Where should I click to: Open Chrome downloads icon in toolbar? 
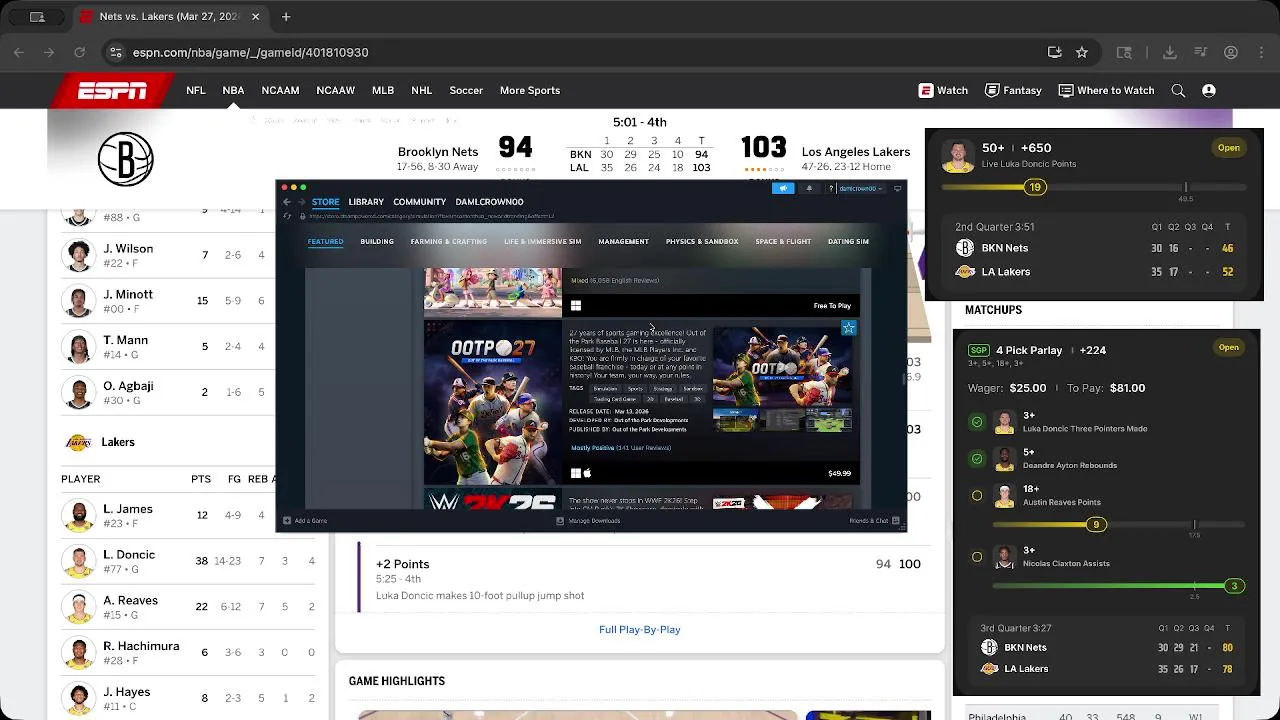(x=1170, y=52)
